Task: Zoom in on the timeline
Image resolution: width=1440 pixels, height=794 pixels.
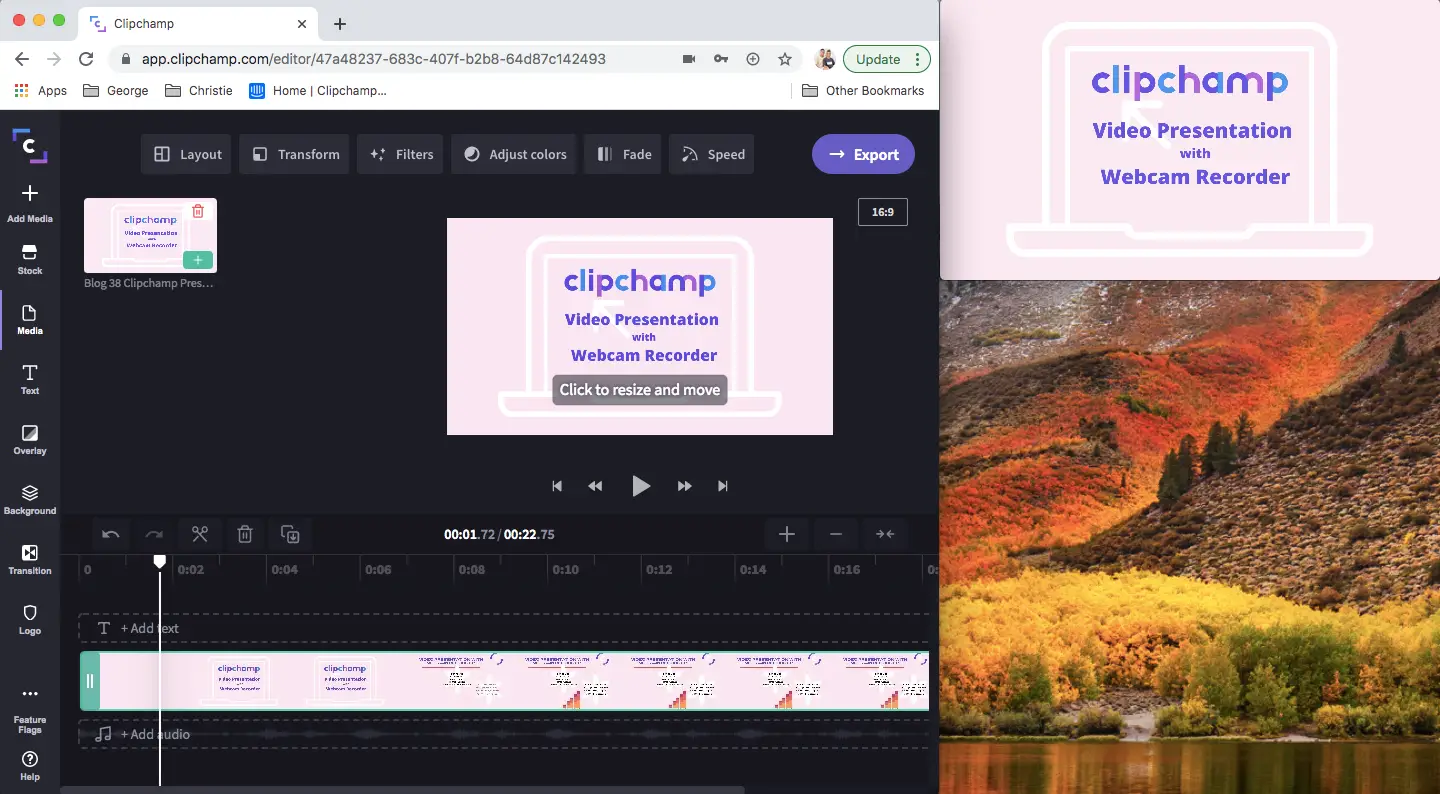Action: [x=787, y=534]
